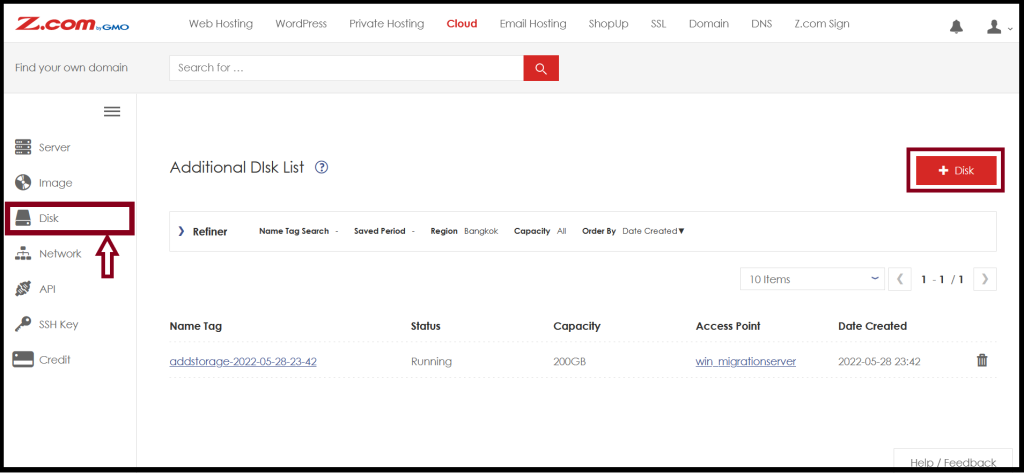The width and height of the screenshot is (1024, 473).
Task: Open the DNS menu
Action: 761,24
